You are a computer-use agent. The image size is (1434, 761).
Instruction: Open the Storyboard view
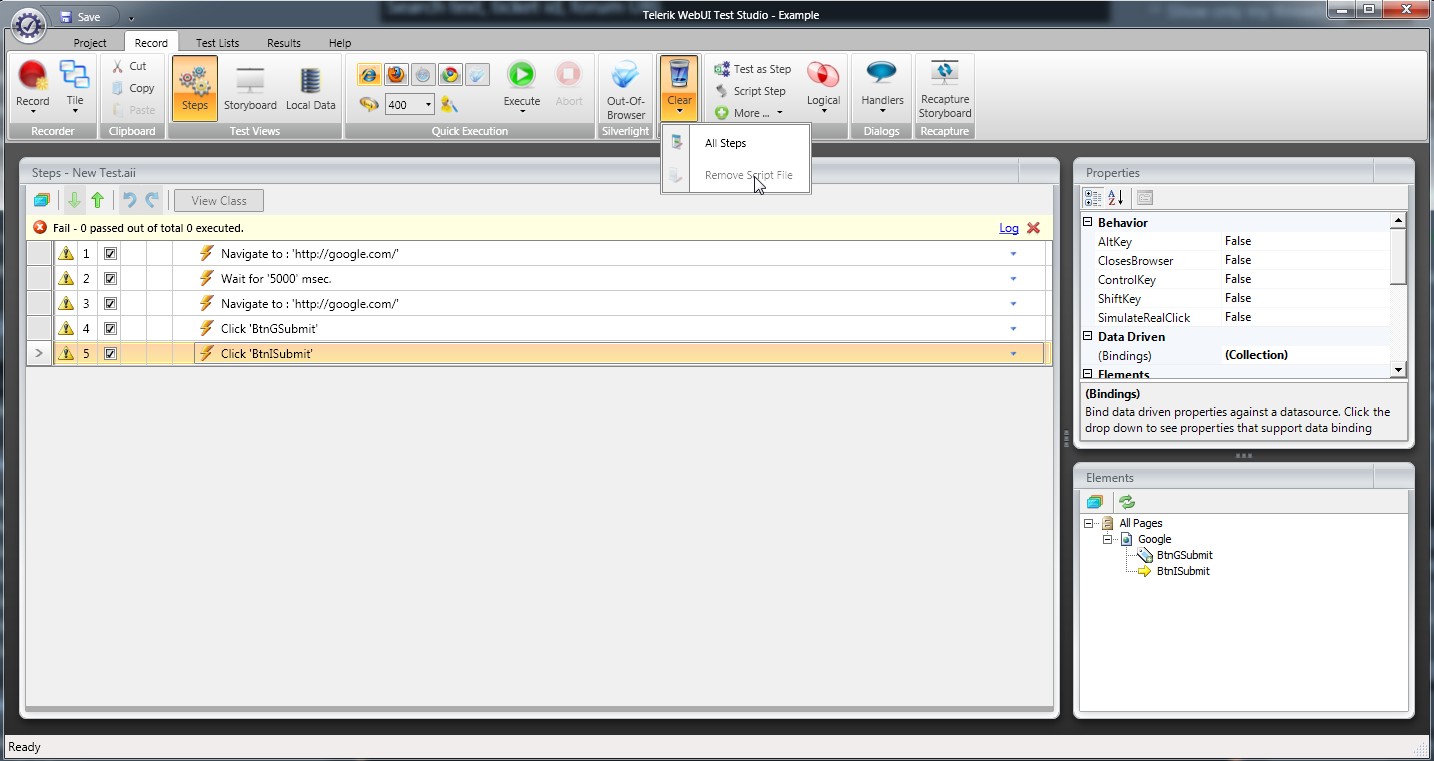pyautogui.click(x=250, y=88)
